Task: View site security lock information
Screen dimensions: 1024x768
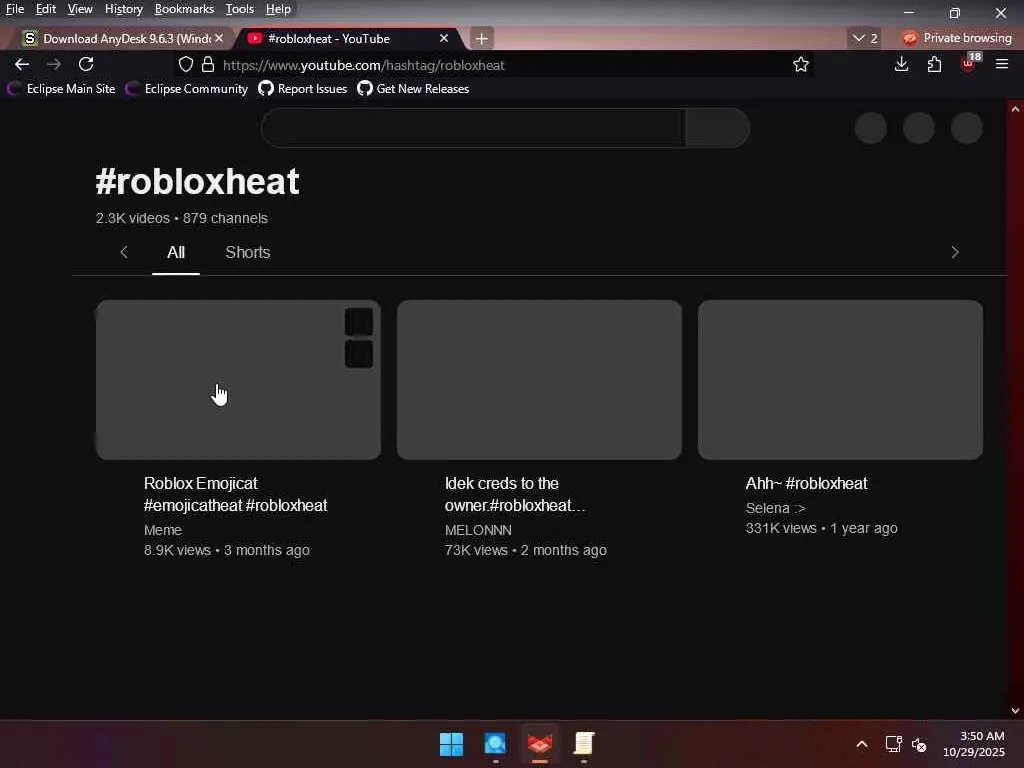Action: click(x=208, y=65)
